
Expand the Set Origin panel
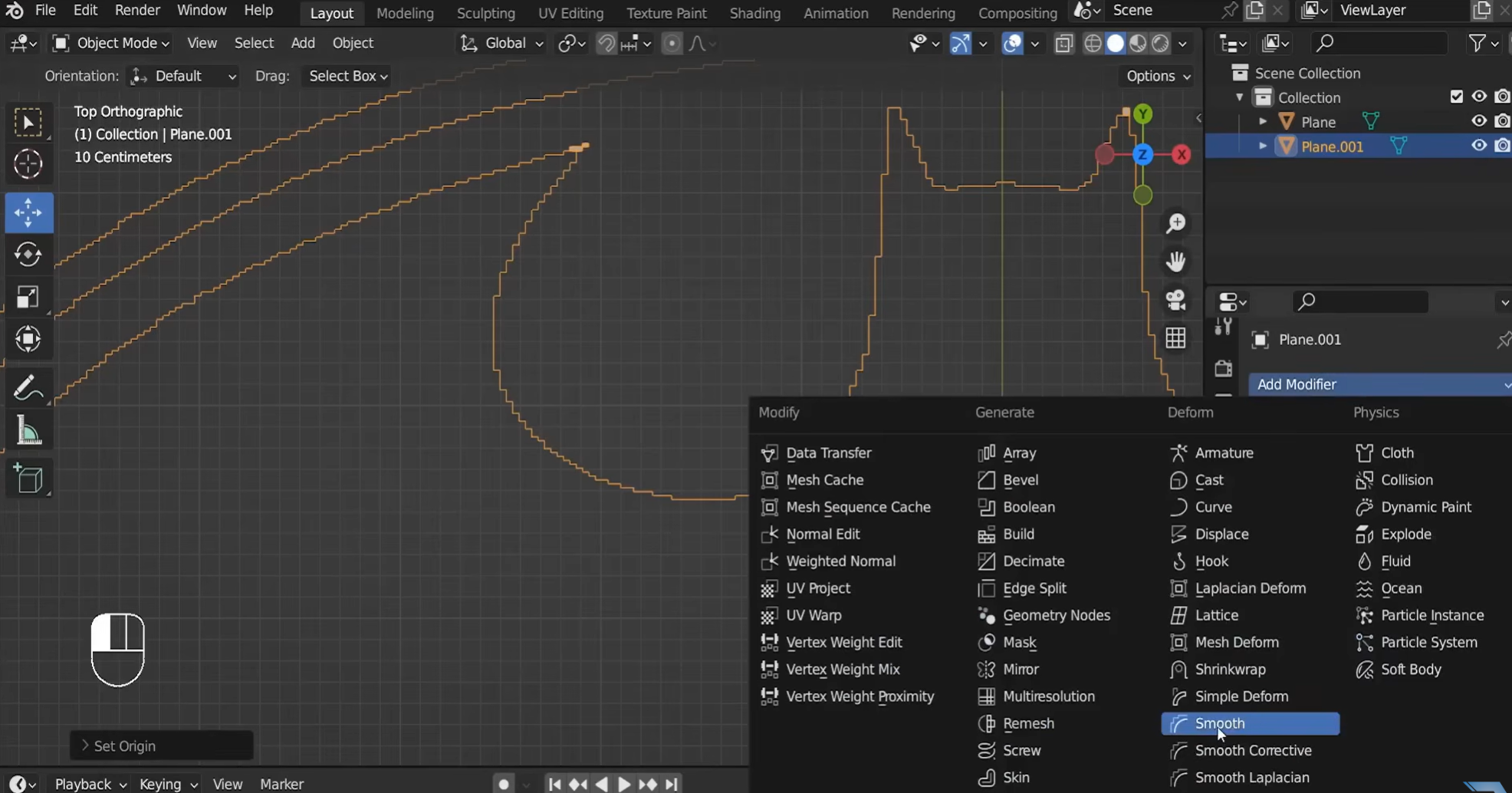(x=161, y=745)
